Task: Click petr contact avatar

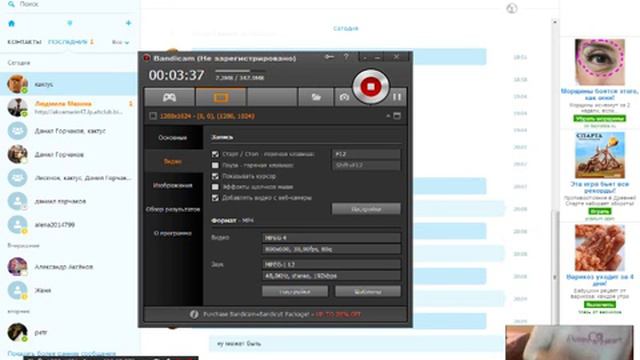Action: [x=18, y=332]
